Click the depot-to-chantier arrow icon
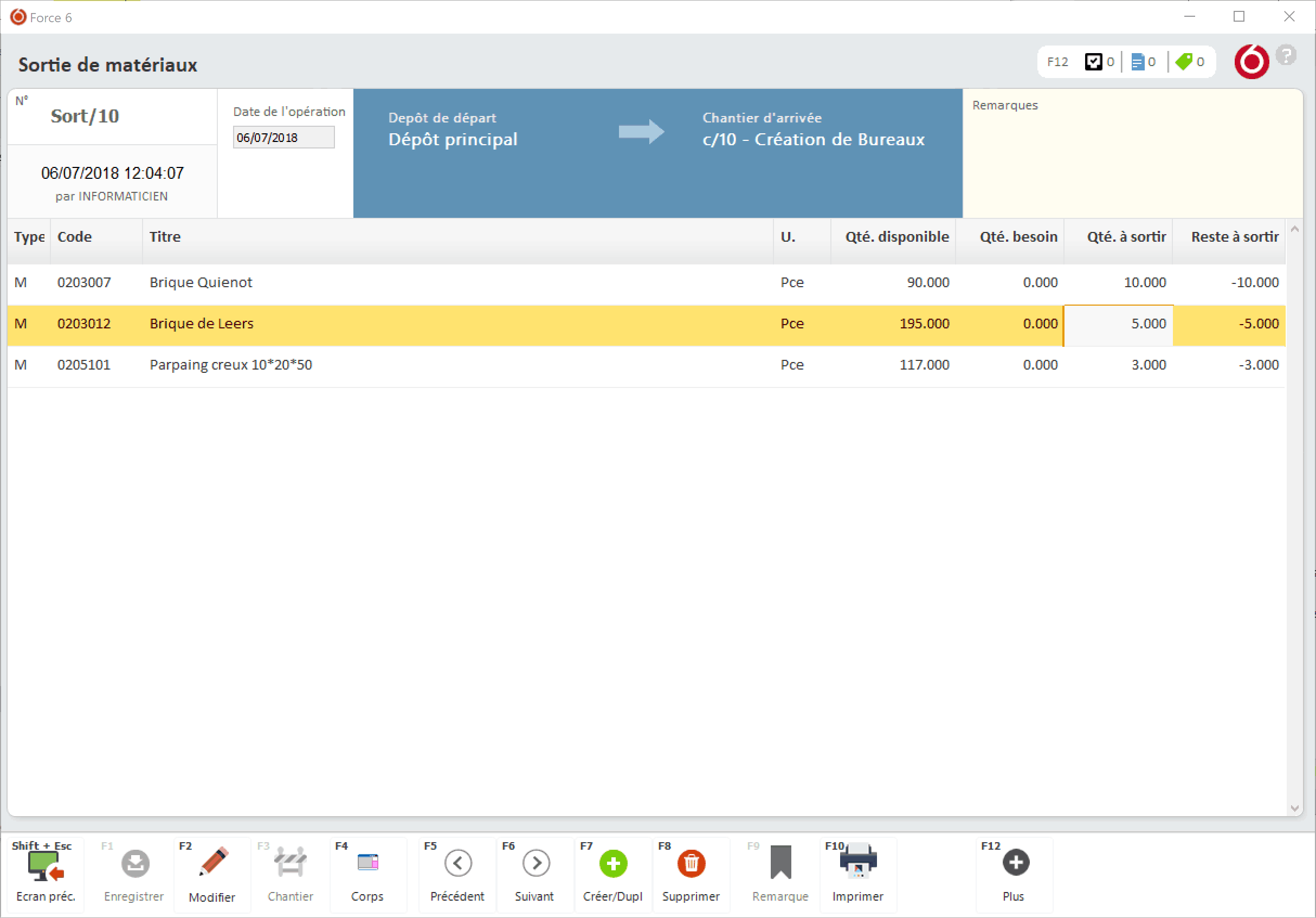1316x918 pixels. [641, 132]
